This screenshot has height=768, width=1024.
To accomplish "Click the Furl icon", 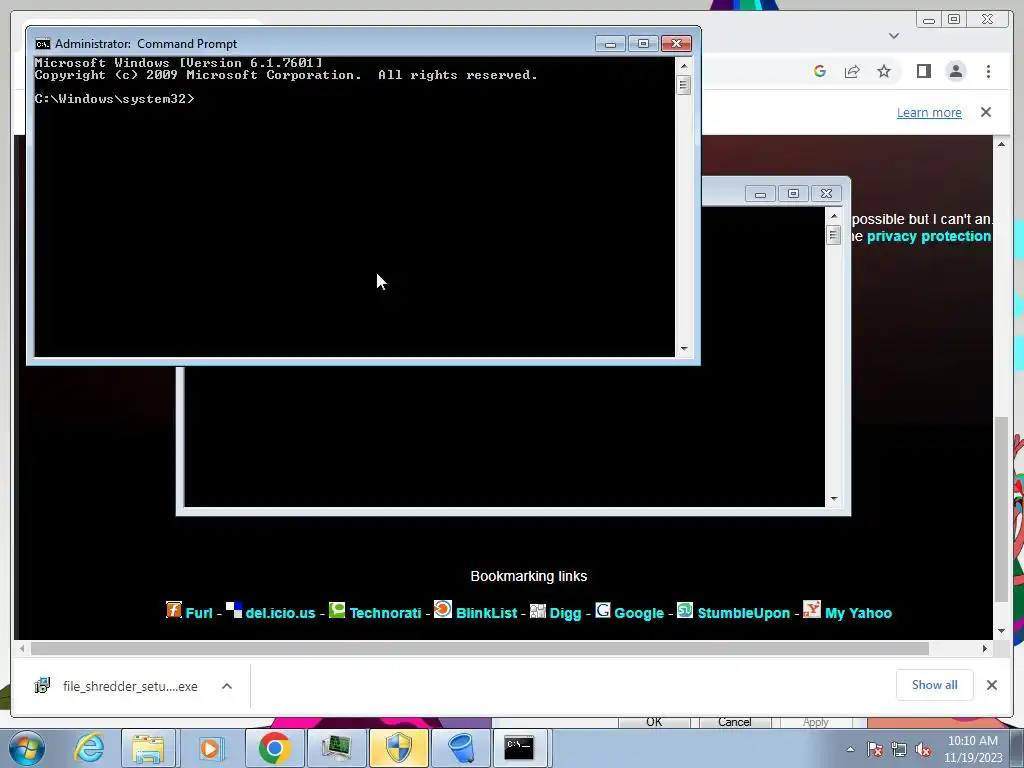I will tap(174, 609).
